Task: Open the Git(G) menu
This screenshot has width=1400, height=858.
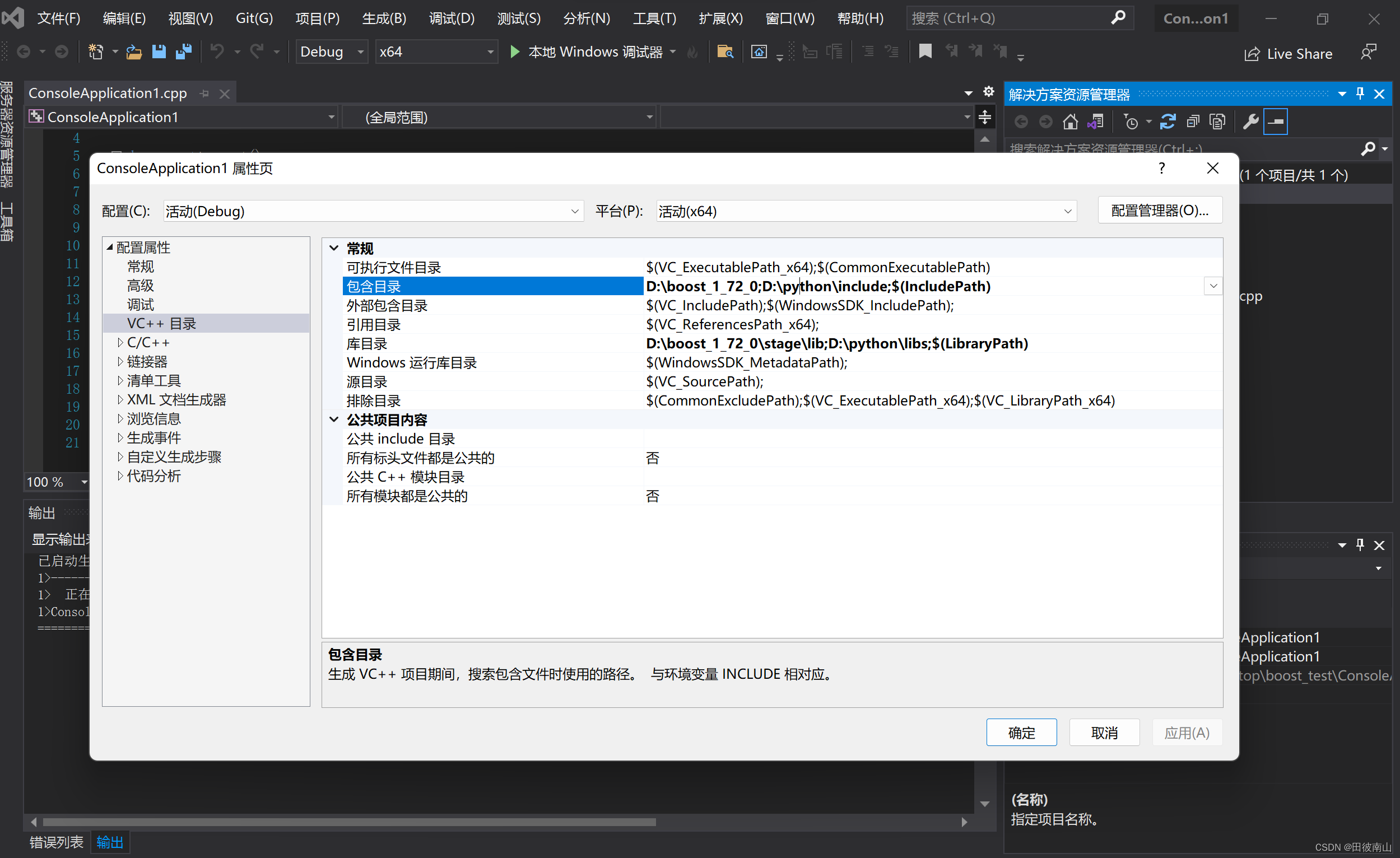Action: pos(254,18)
